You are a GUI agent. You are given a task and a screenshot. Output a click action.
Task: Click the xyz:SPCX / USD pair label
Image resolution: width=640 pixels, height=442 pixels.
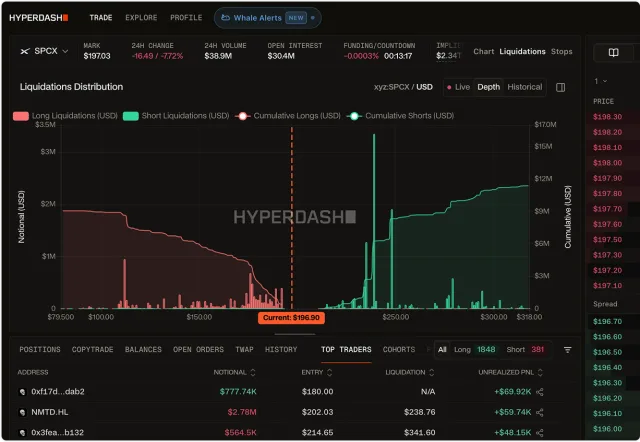click(x=403, y=87)
